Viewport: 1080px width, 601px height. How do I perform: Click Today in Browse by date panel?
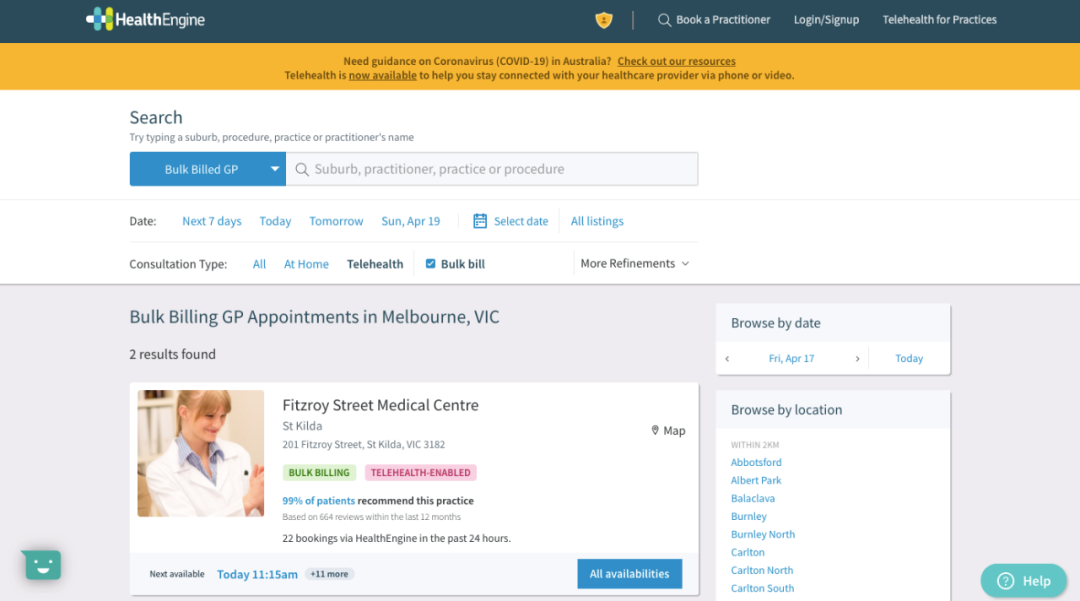point(908,359)
